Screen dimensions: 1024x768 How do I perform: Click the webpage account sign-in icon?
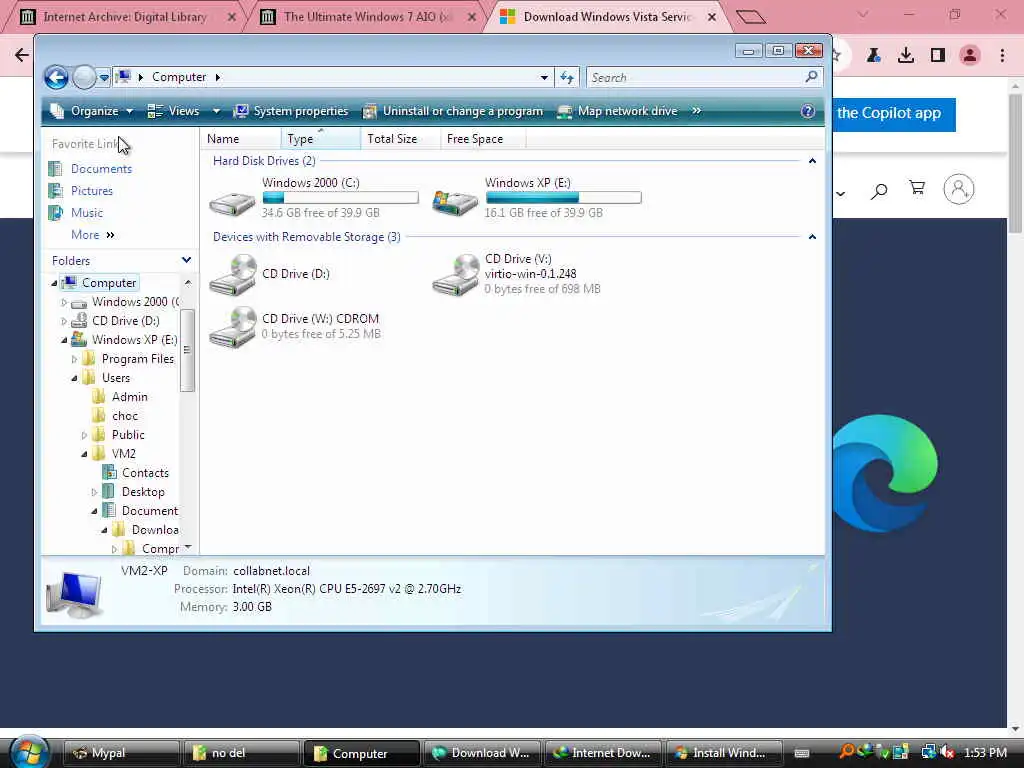point(959,189)
